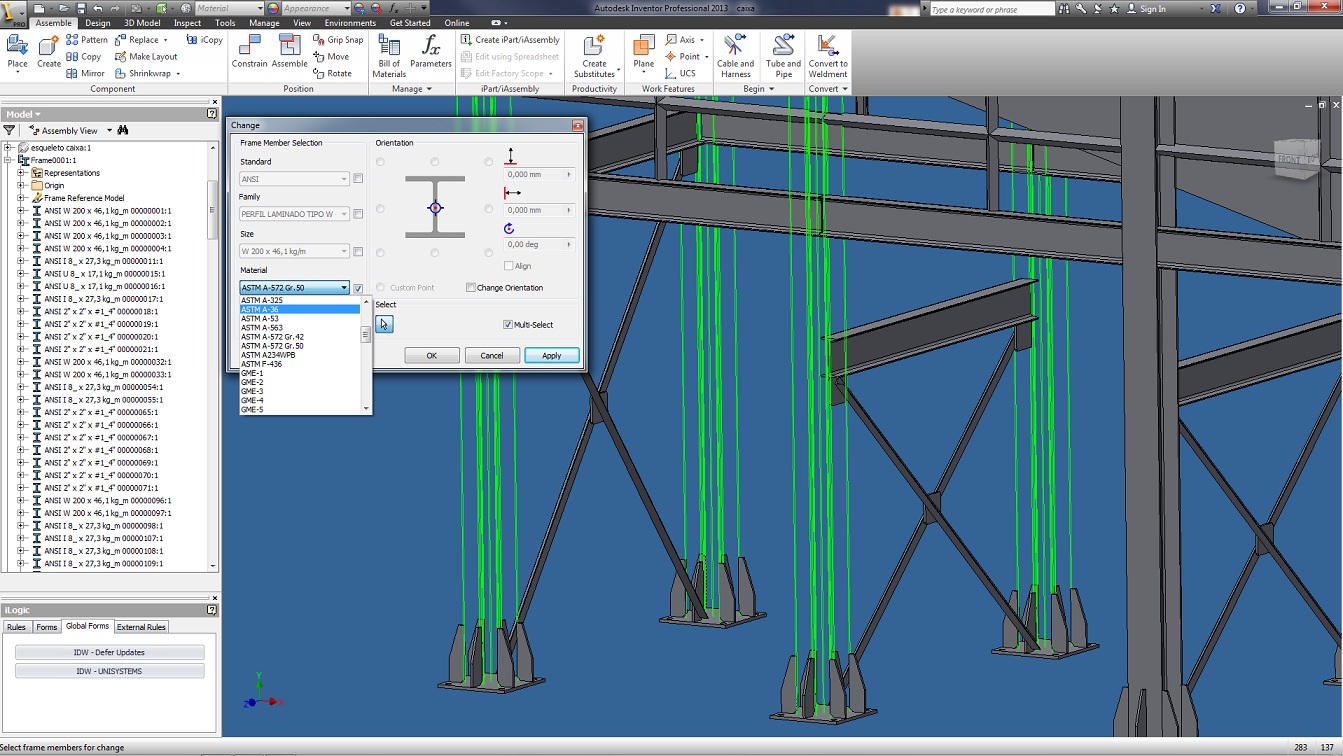
Task: Toggle the Family checkbox in Change dialog
Action: (358, 214)
